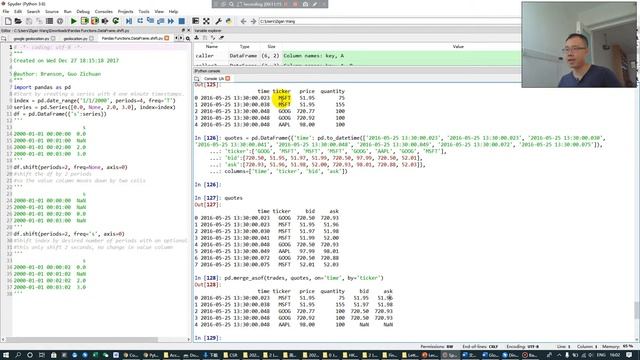
Task: Create a new file in Spyder
Action: point(8,21)
